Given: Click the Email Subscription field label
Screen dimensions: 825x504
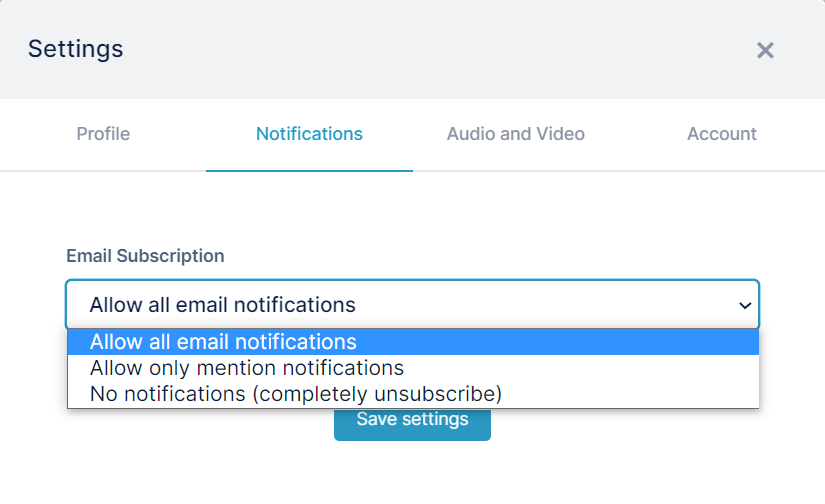Looking at the screenshot, I should click(145, 256).
